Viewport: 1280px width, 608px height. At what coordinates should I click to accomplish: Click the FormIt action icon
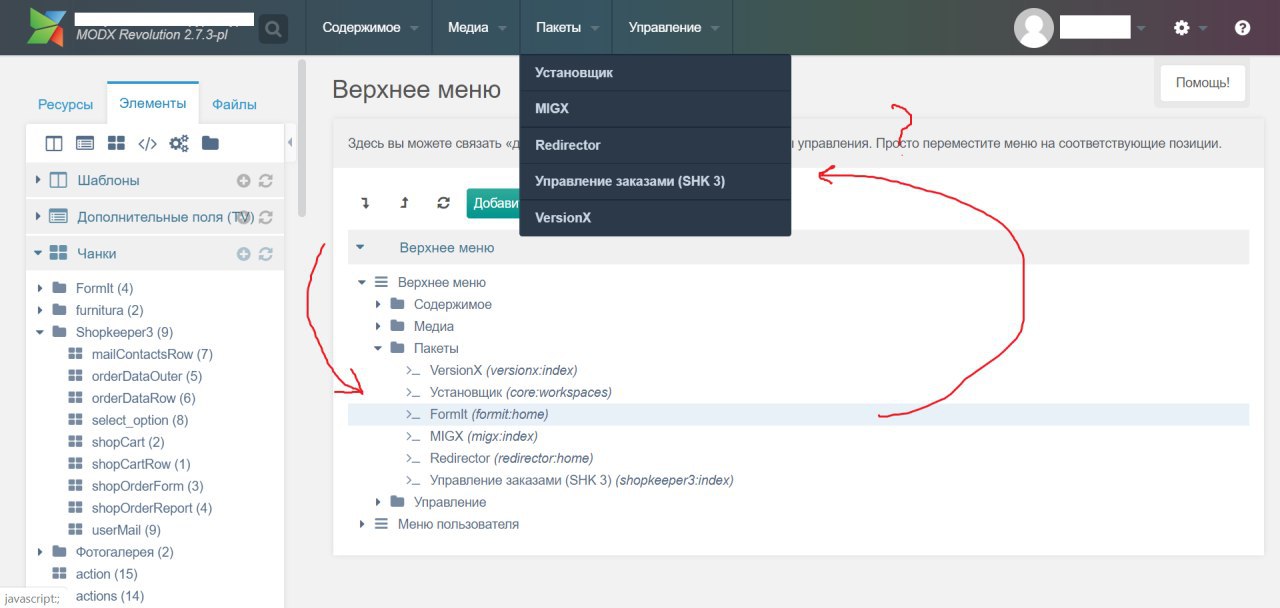[x=413, y=414]
